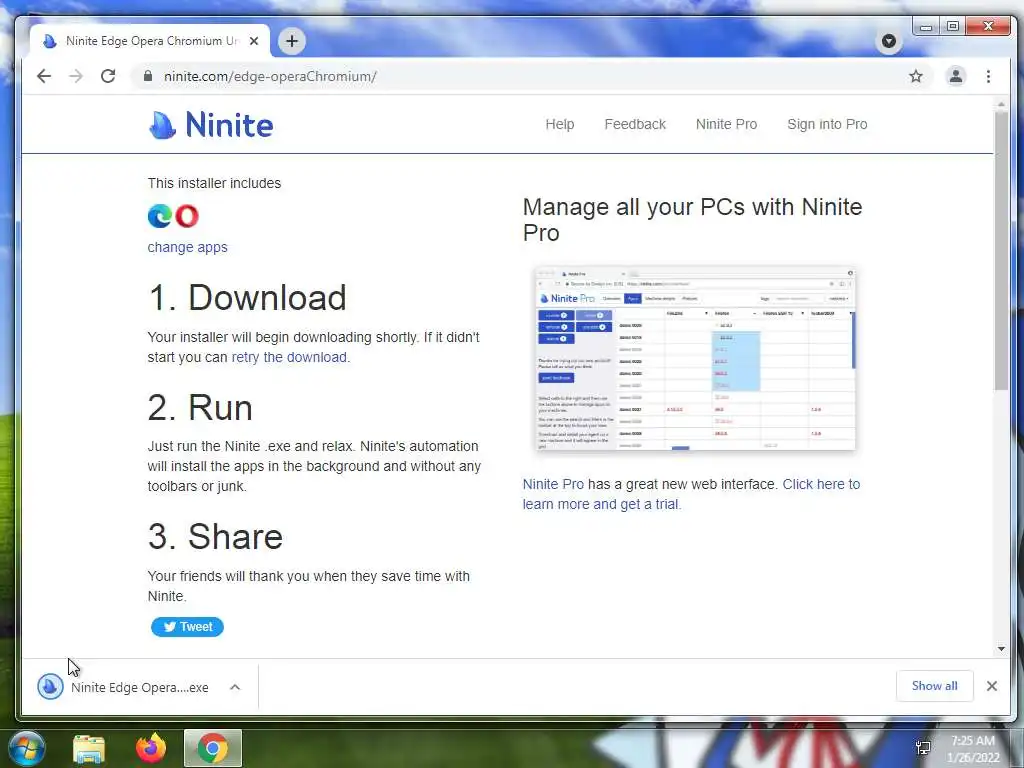Click the Ninite Pro text link

[x=553, y=485]
